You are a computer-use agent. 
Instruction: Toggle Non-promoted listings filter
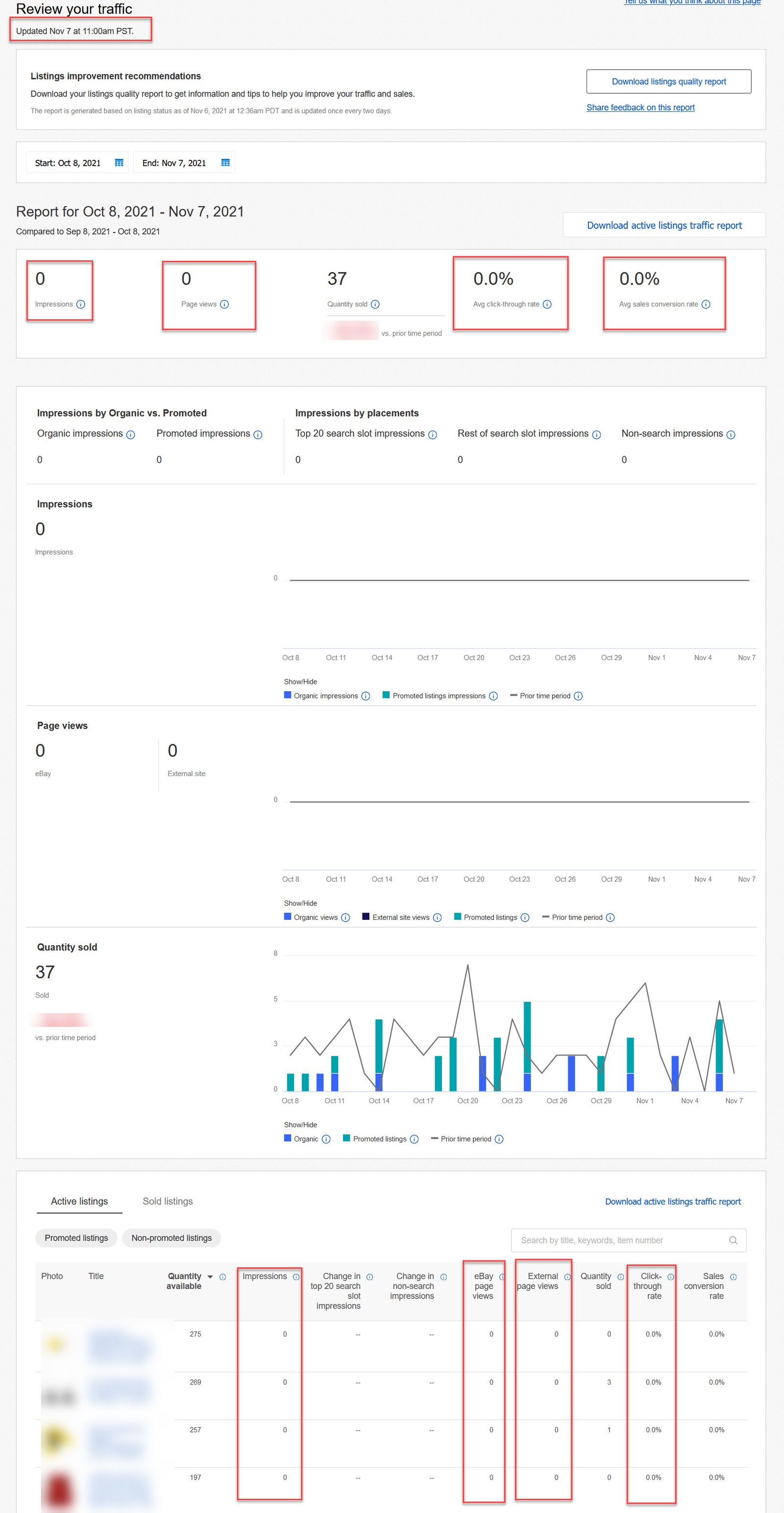(171, 1238)
